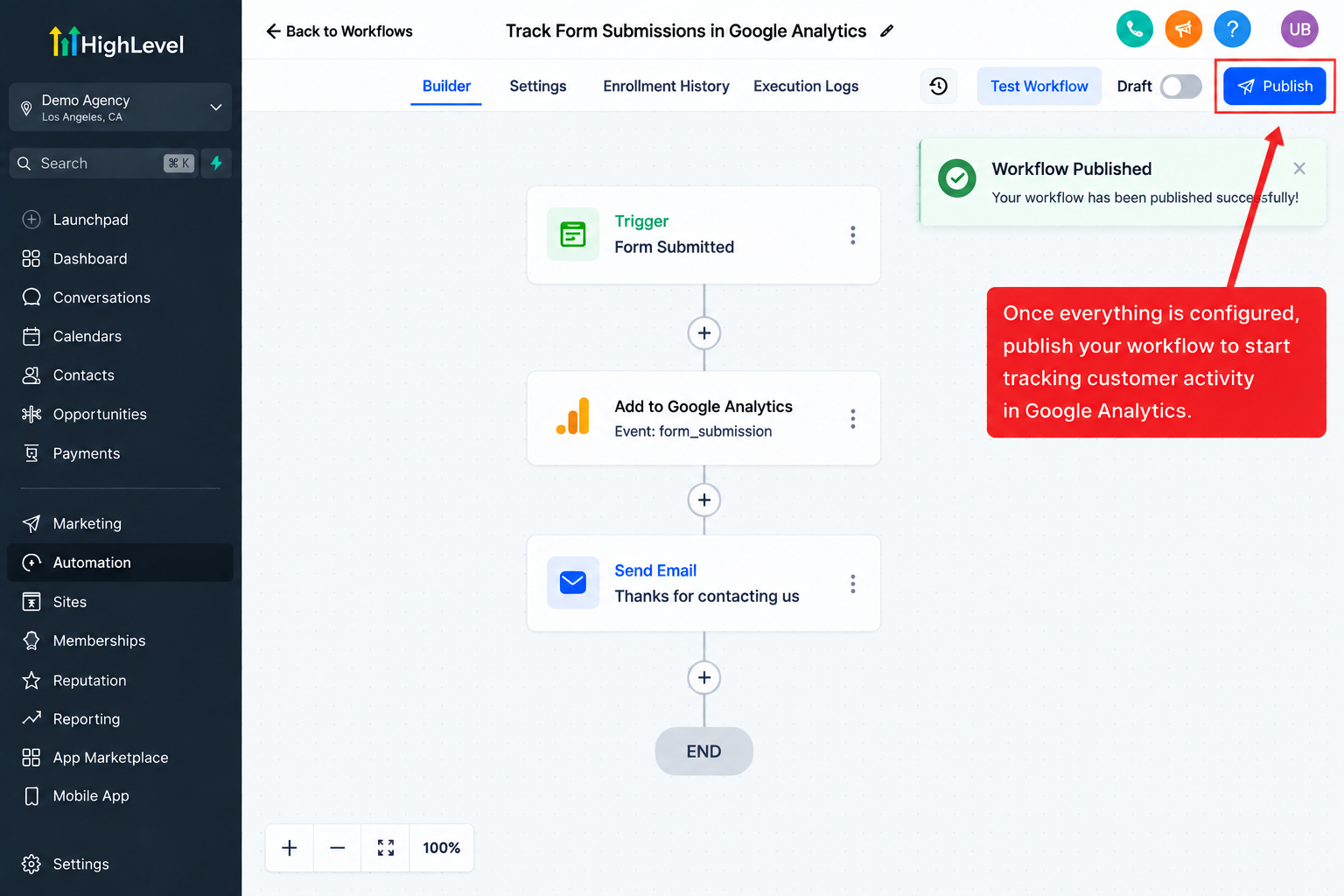
Task: Open Launchpad in the sidebar
Action: point(120,220)
